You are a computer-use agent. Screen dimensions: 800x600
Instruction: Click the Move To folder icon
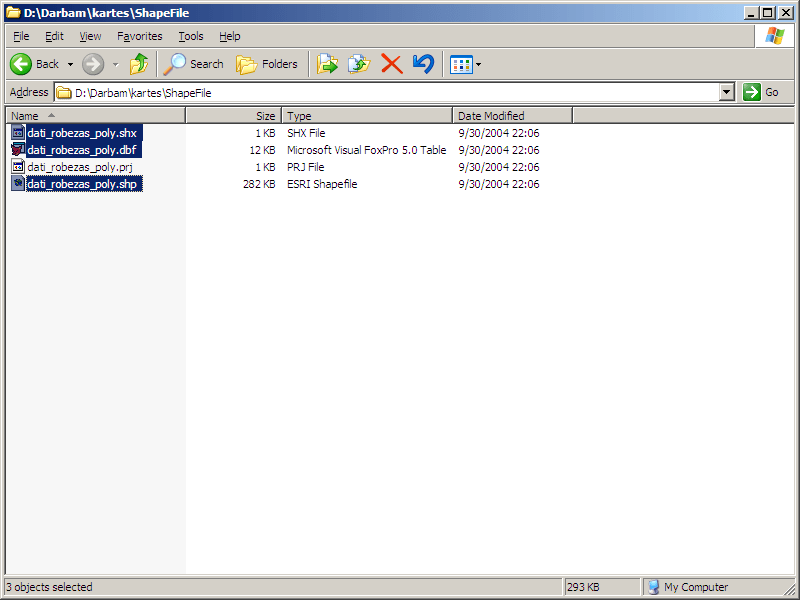tap(327, 64)
